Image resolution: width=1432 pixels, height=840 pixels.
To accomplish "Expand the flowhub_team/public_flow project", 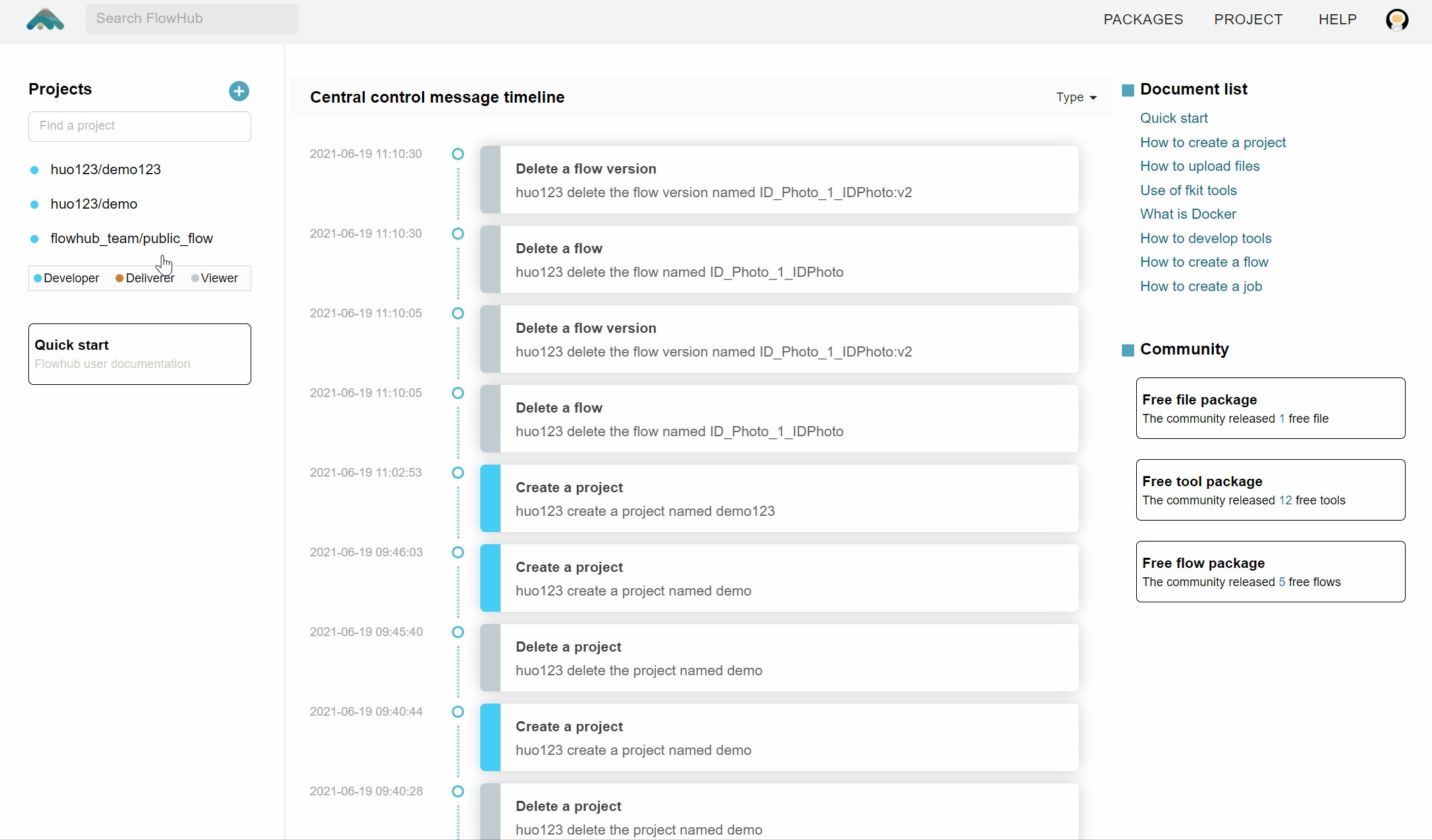I will (132, 238).
